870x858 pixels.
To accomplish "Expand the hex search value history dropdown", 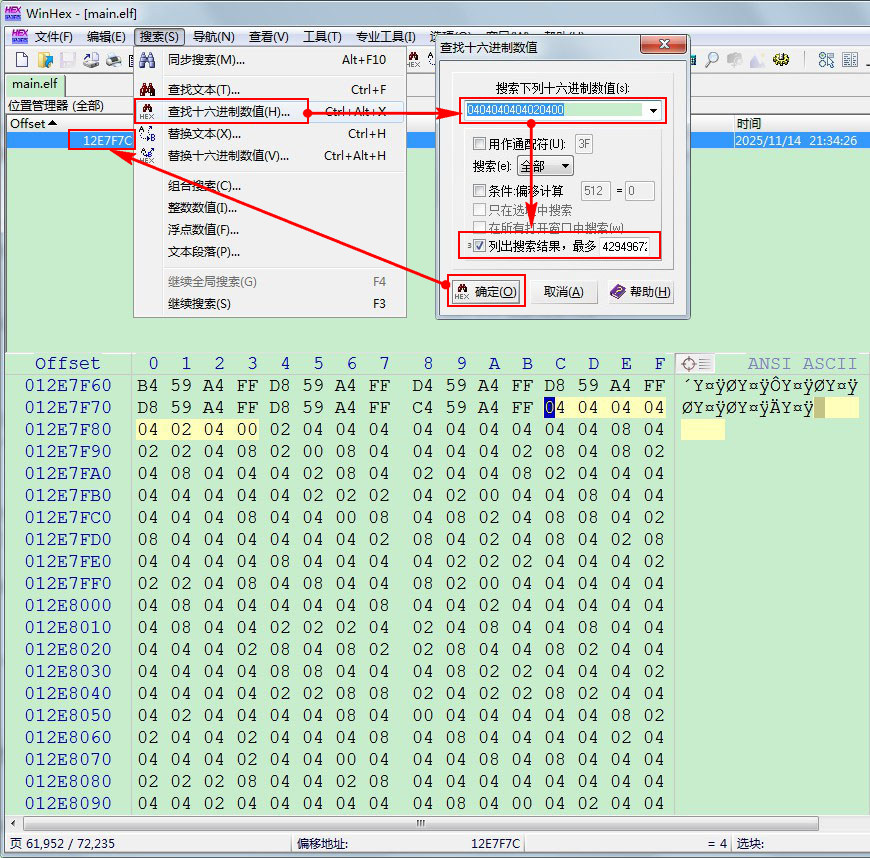I will click(x=653, y=111).
